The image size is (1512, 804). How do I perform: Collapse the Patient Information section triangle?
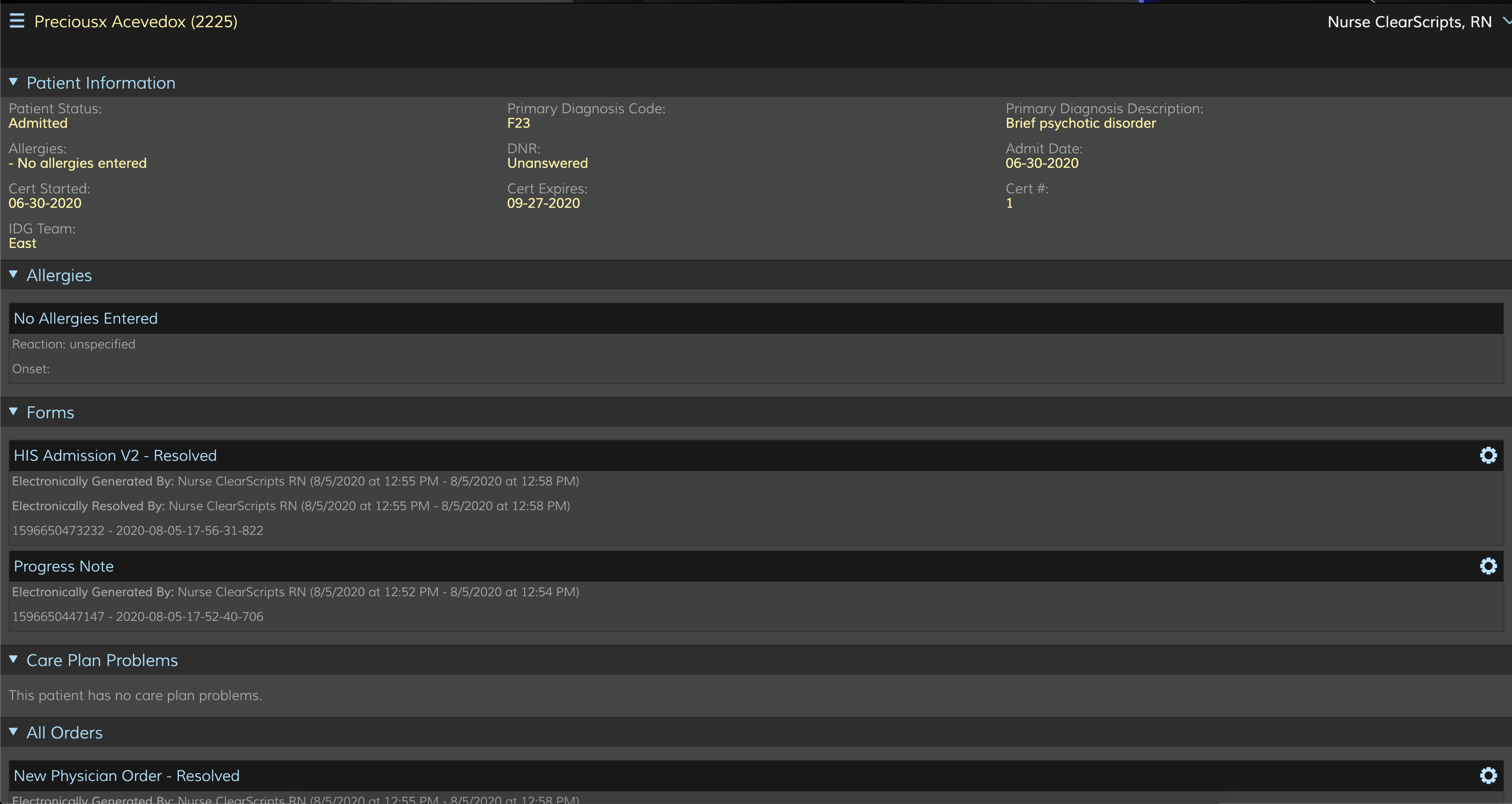(x=14, y=82)
